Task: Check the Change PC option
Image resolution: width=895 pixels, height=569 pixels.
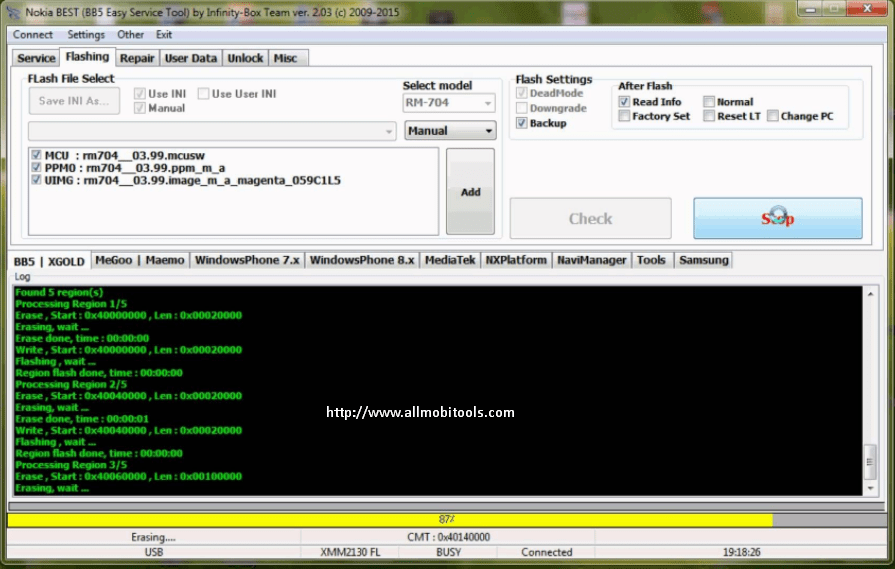Action: 773,116
